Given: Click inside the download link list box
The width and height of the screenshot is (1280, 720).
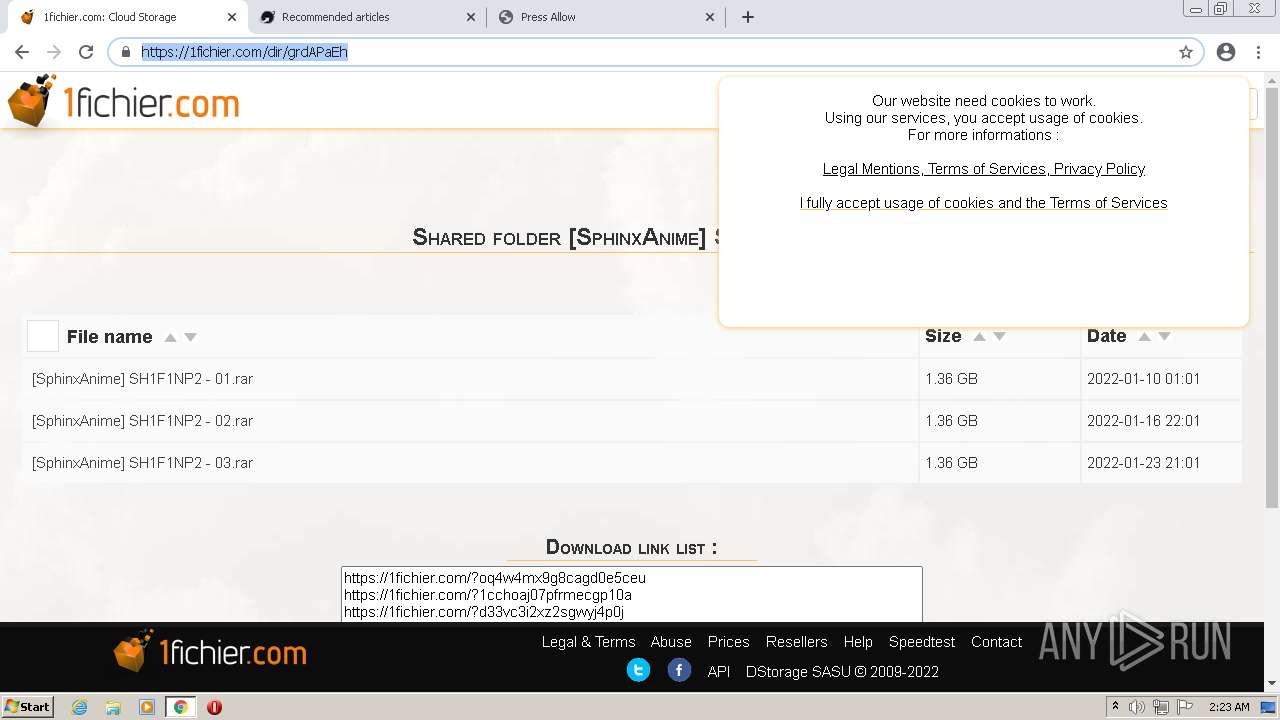Looking at the screenshot, I should point(632,594).
